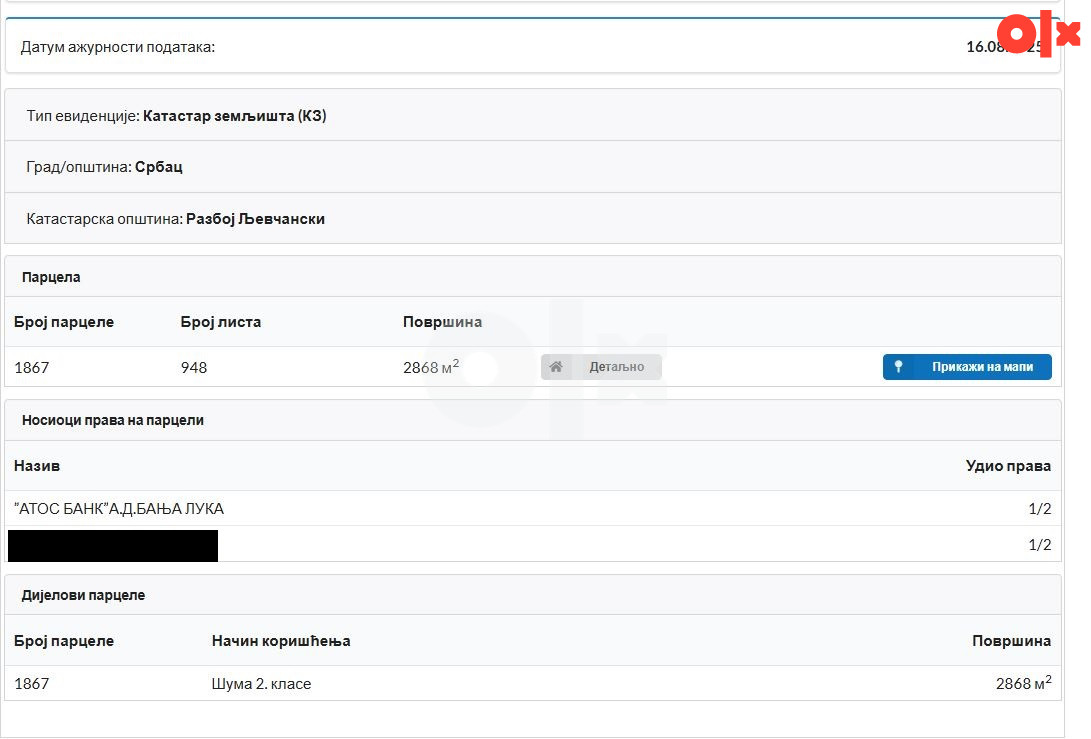Click the Парцела section header

click(x=51, y=277)
